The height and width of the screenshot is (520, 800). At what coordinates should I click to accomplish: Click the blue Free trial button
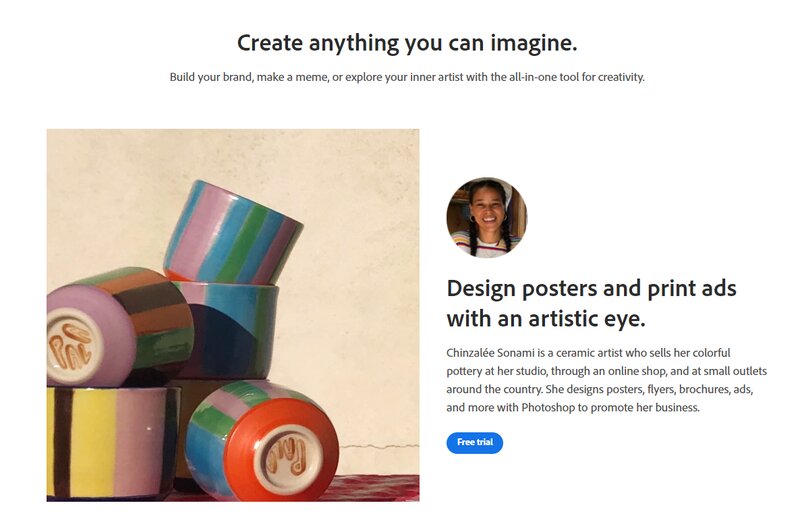474,442
